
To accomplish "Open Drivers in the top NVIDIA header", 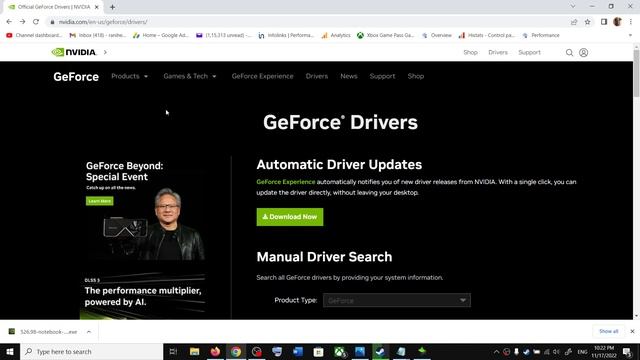I will click(x=498, y=53).
